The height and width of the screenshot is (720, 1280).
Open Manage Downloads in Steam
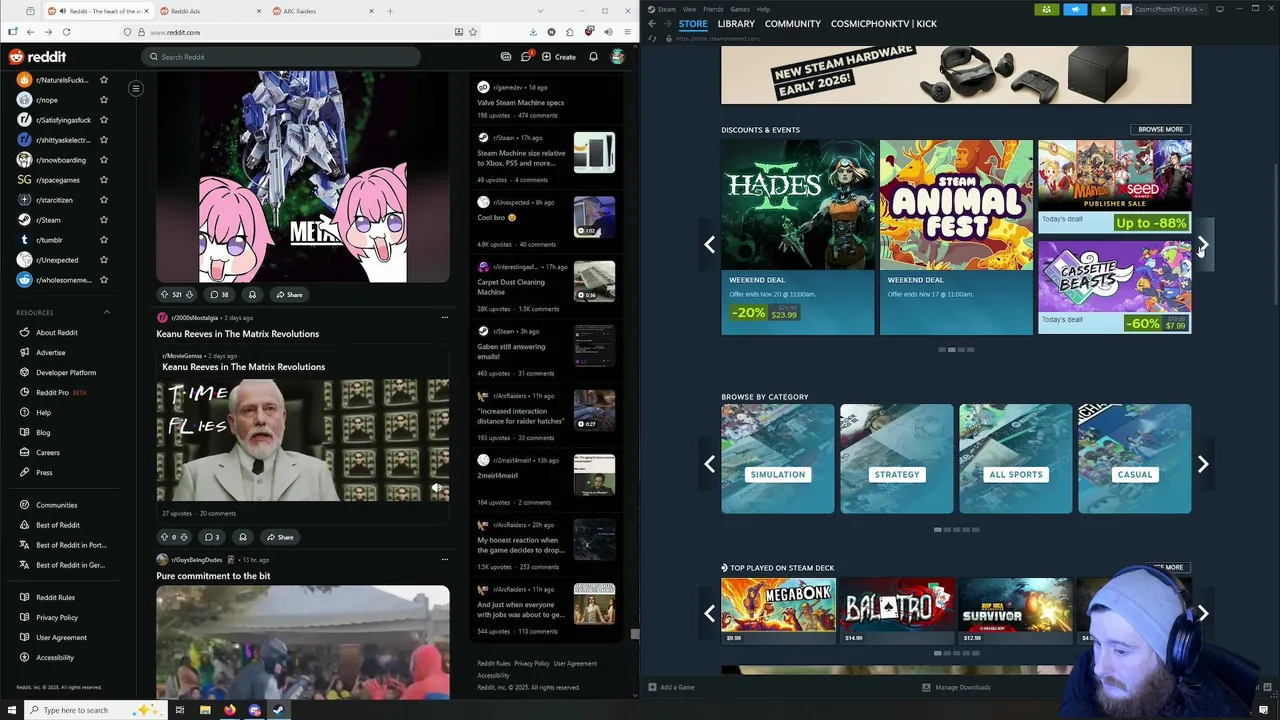click(x=956, y=687)
